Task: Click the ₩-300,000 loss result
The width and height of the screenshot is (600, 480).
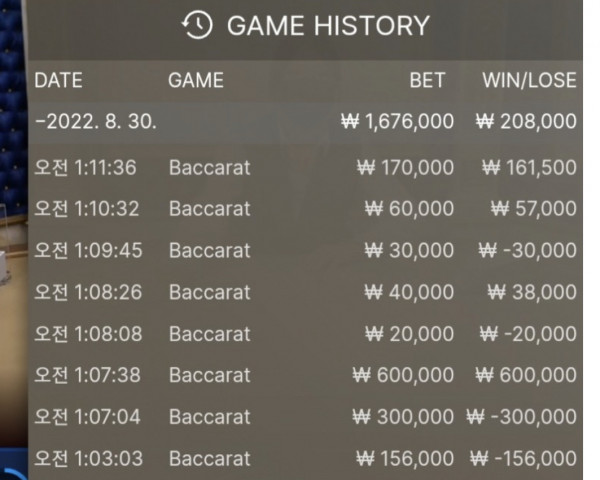Action: click(x=521, y=416)
